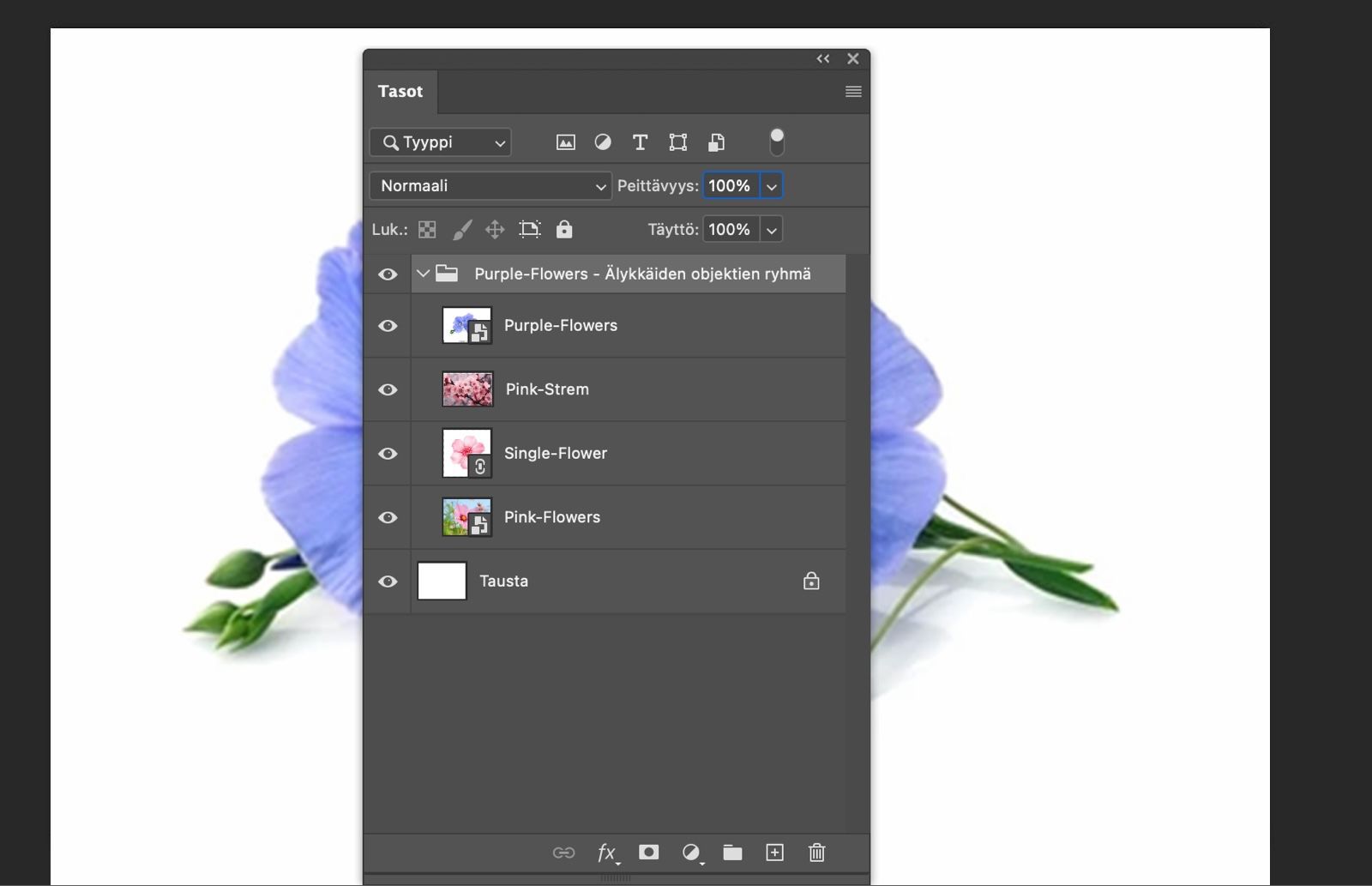Open the Tyyppi filter type dropdown
Screen dimensions: 1372x886
tap(441, 142)
